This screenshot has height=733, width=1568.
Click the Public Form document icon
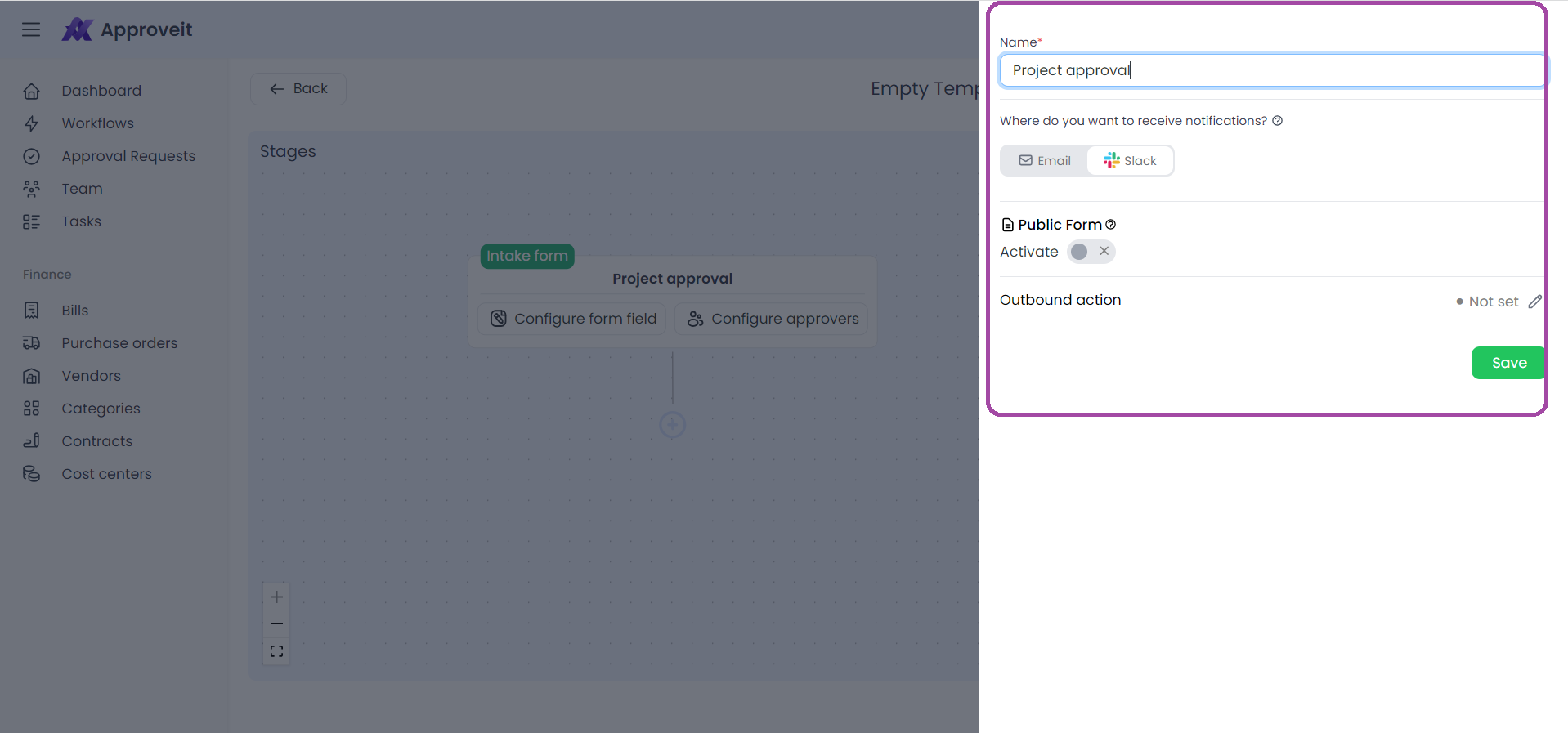click(x=1008, y=225)
